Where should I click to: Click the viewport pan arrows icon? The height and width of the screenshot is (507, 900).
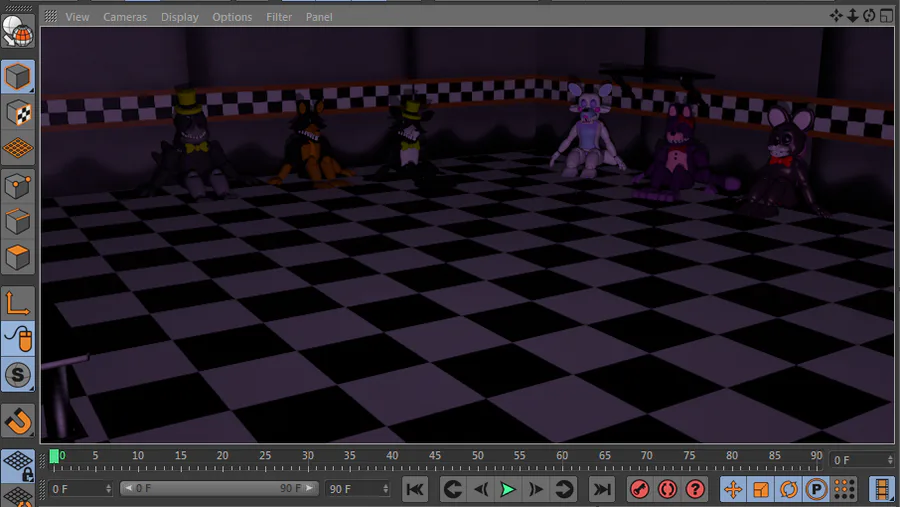click(836, 16)
